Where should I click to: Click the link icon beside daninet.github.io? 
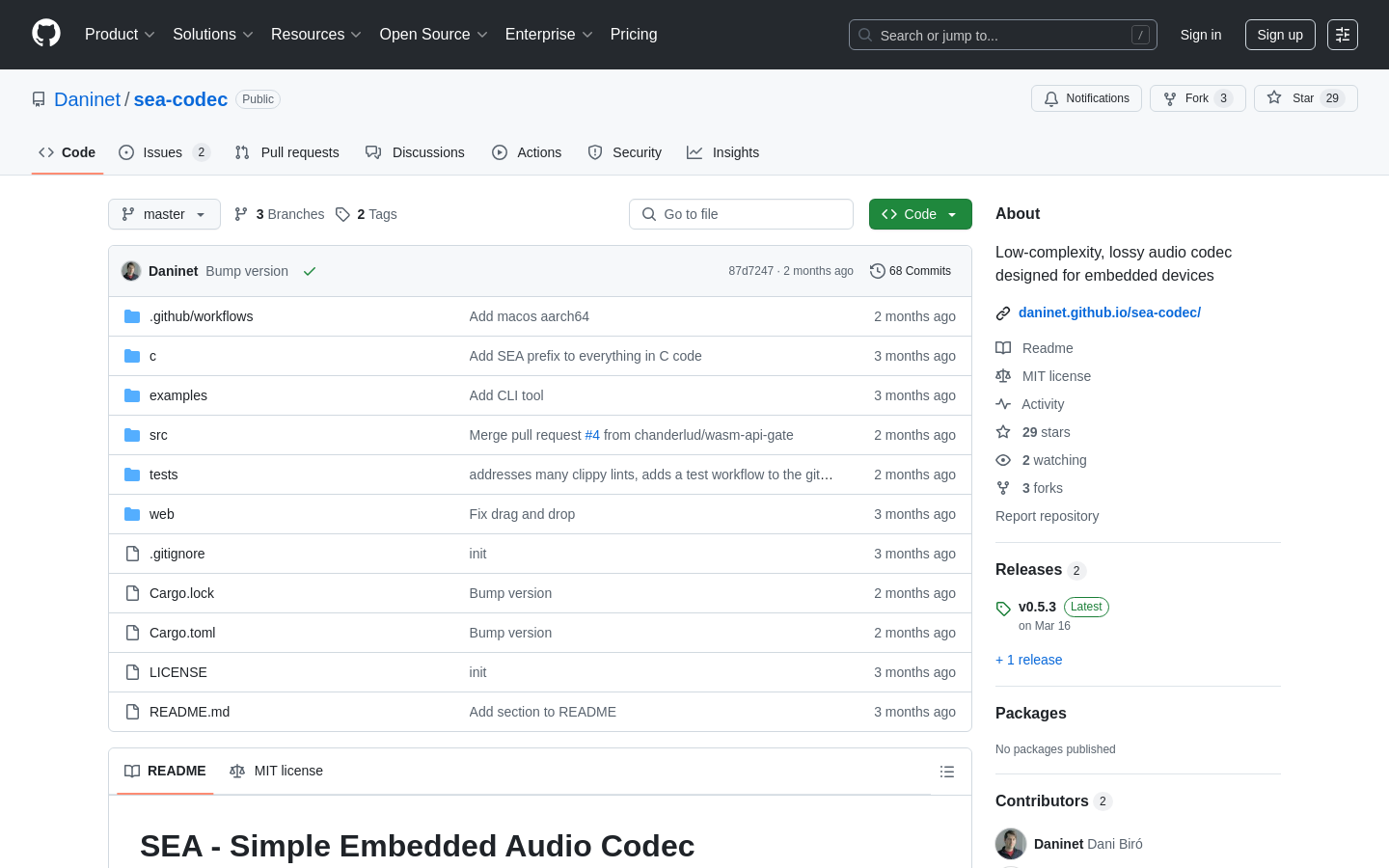click(1003, 313)
